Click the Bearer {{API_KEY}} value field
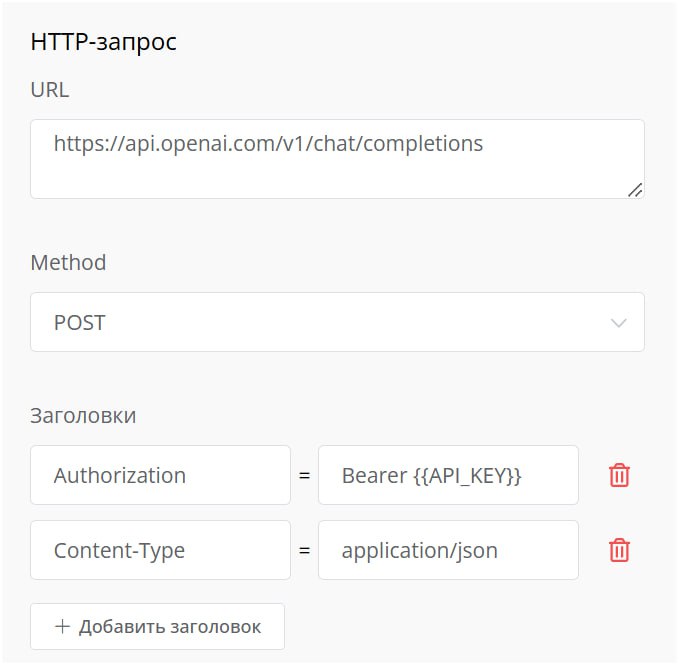This screenshot has width=680, height=665. (447, 475)
